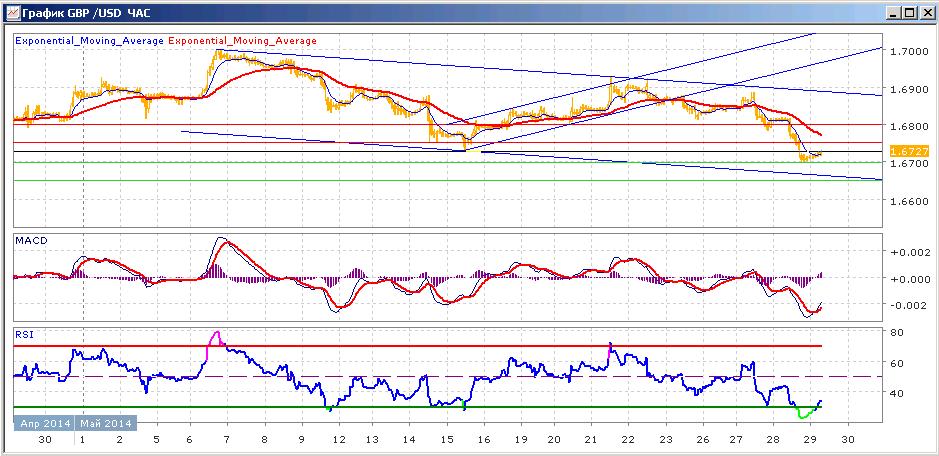
Task: Click date 29 on the time axis
Action: coord(810,439)
